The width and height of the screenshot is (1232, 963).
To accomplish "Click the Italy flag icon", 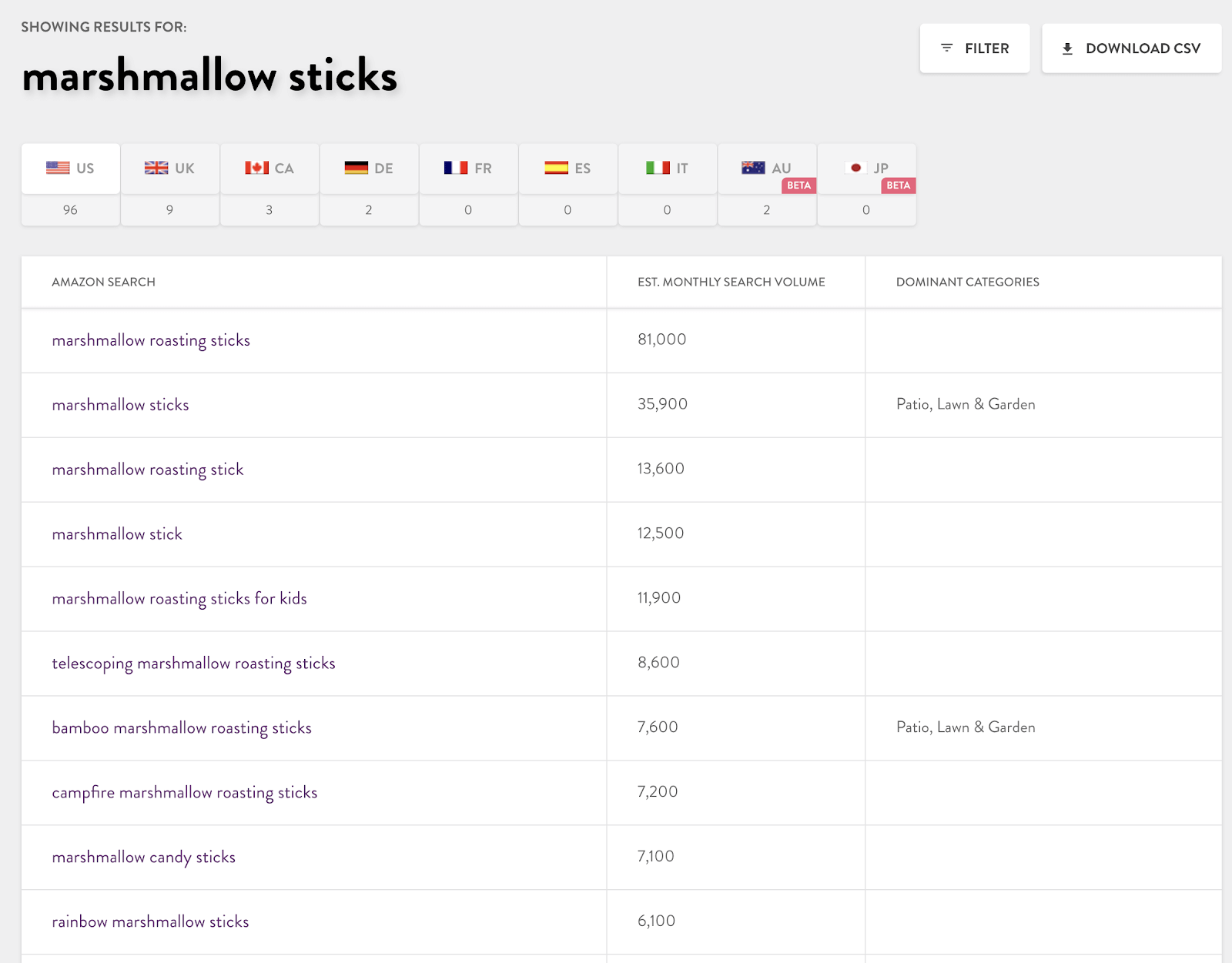I will coord(658,168).
